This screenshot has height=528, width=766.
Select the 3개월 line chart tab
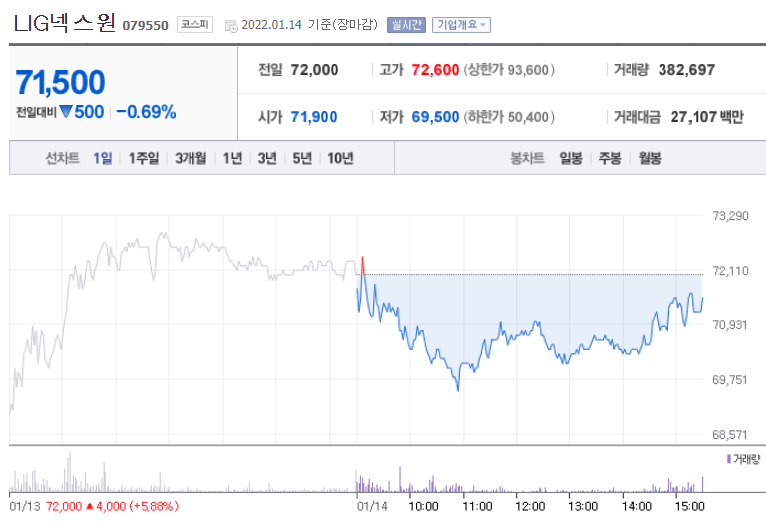tap(191, 158)
